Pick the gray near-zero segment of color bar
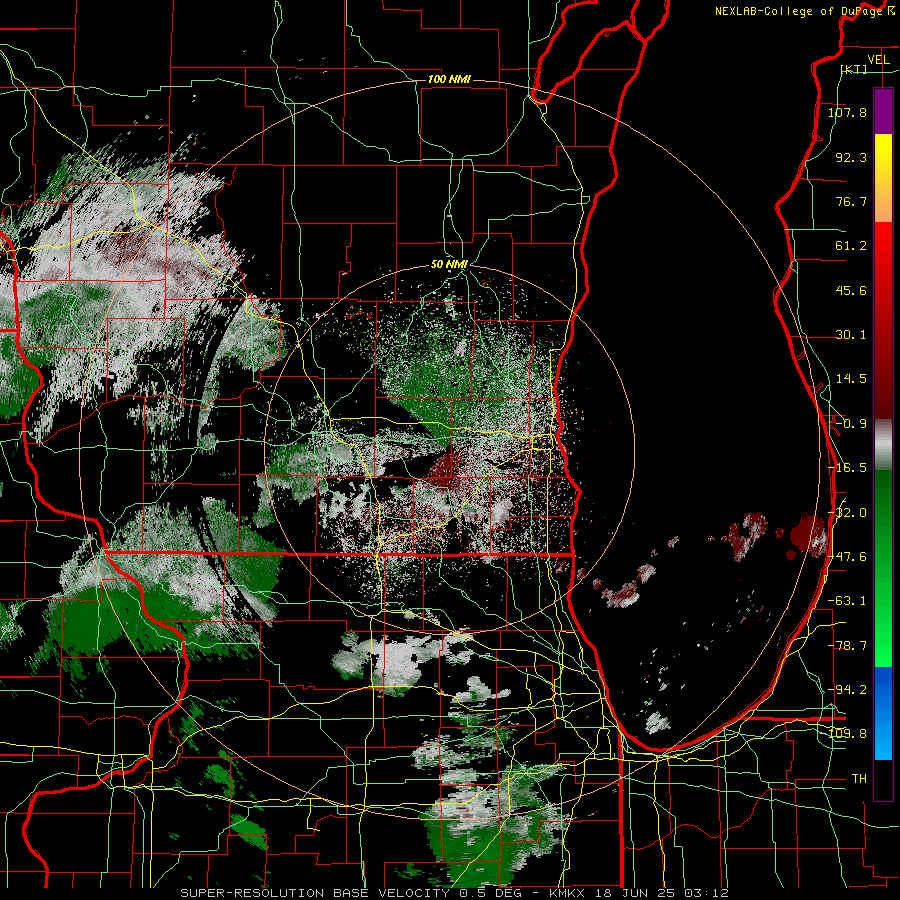 click(x=883, y=445)
